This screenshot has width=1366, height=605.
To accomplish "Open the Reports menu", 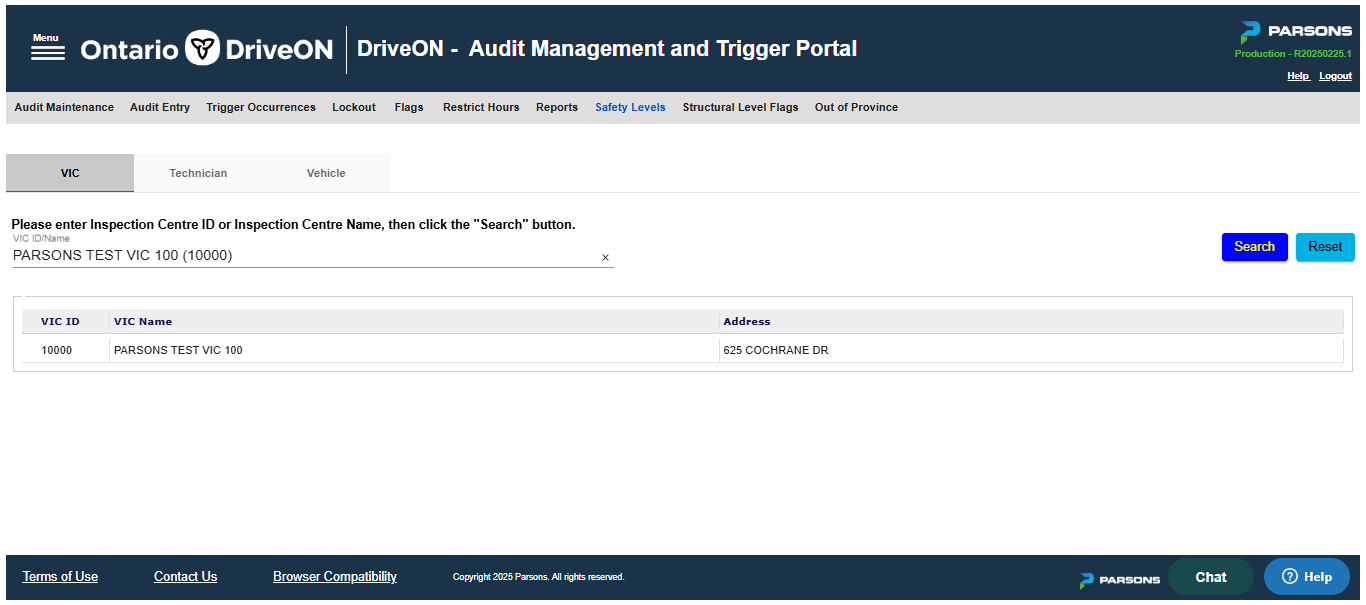I will click(x=557, y=107).
